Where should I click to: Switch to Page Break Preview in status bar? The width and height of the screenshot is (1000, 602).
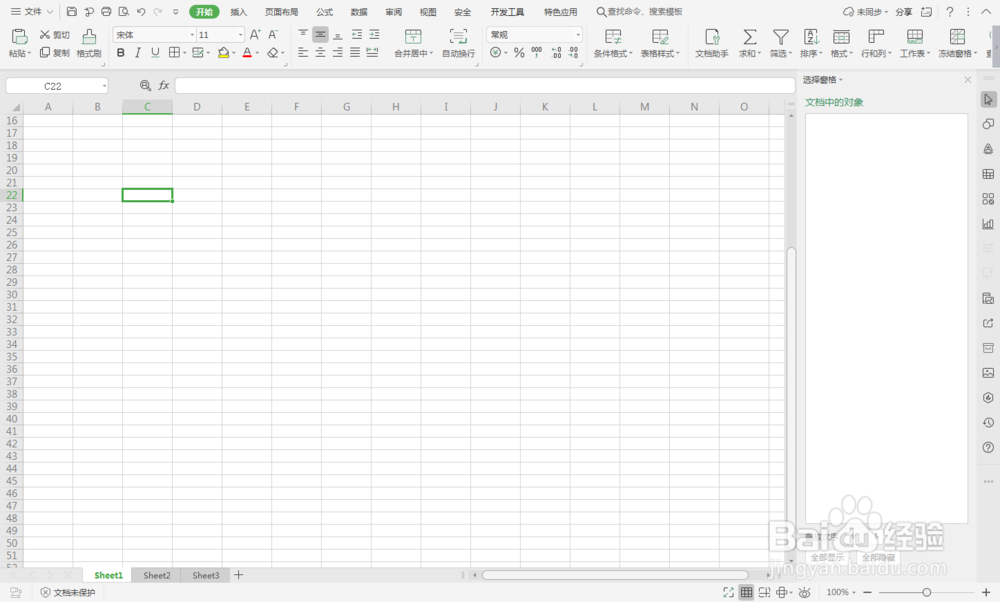(764, 592)
